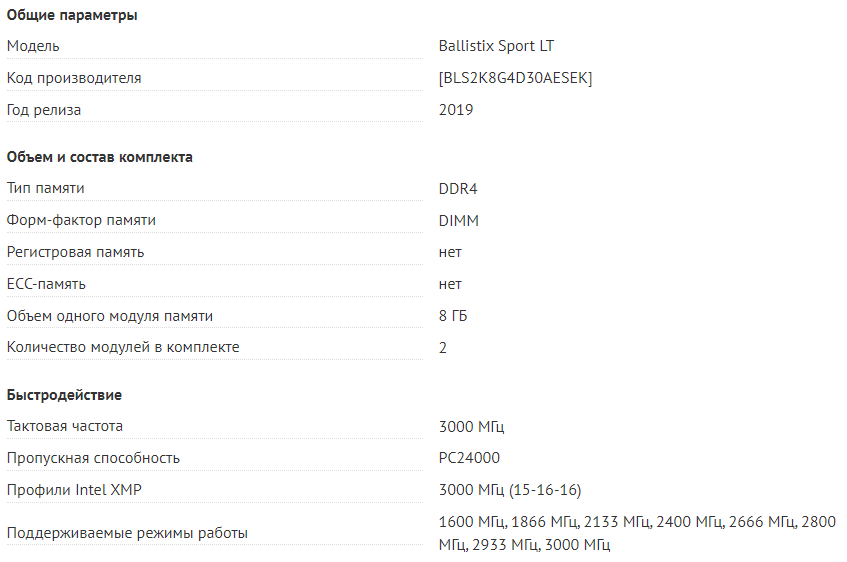
Task: Click the 'Форм-фактор памяти' label
Action: point(81,220)
